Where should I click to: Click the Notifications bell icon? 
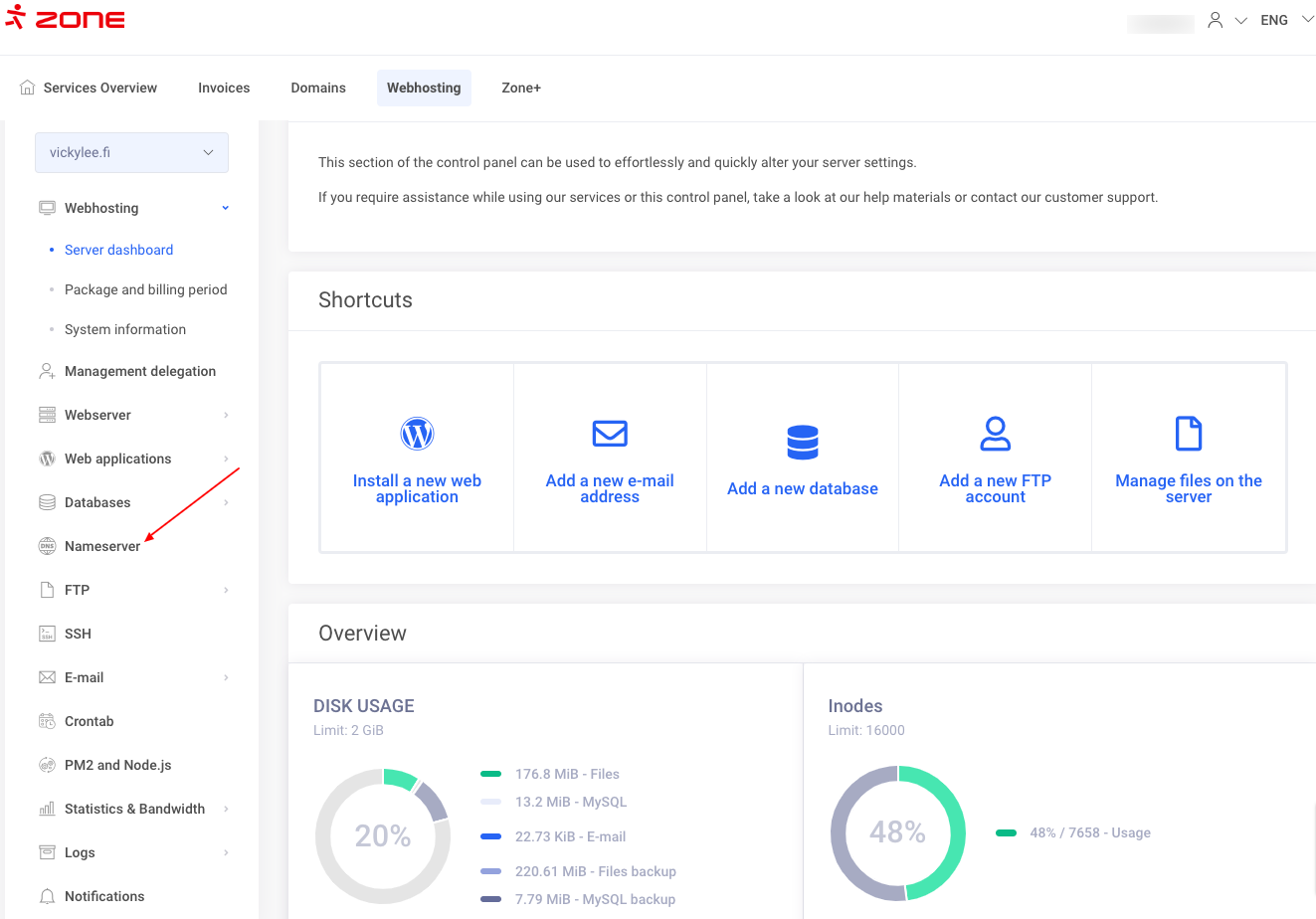tap(47, 896)
